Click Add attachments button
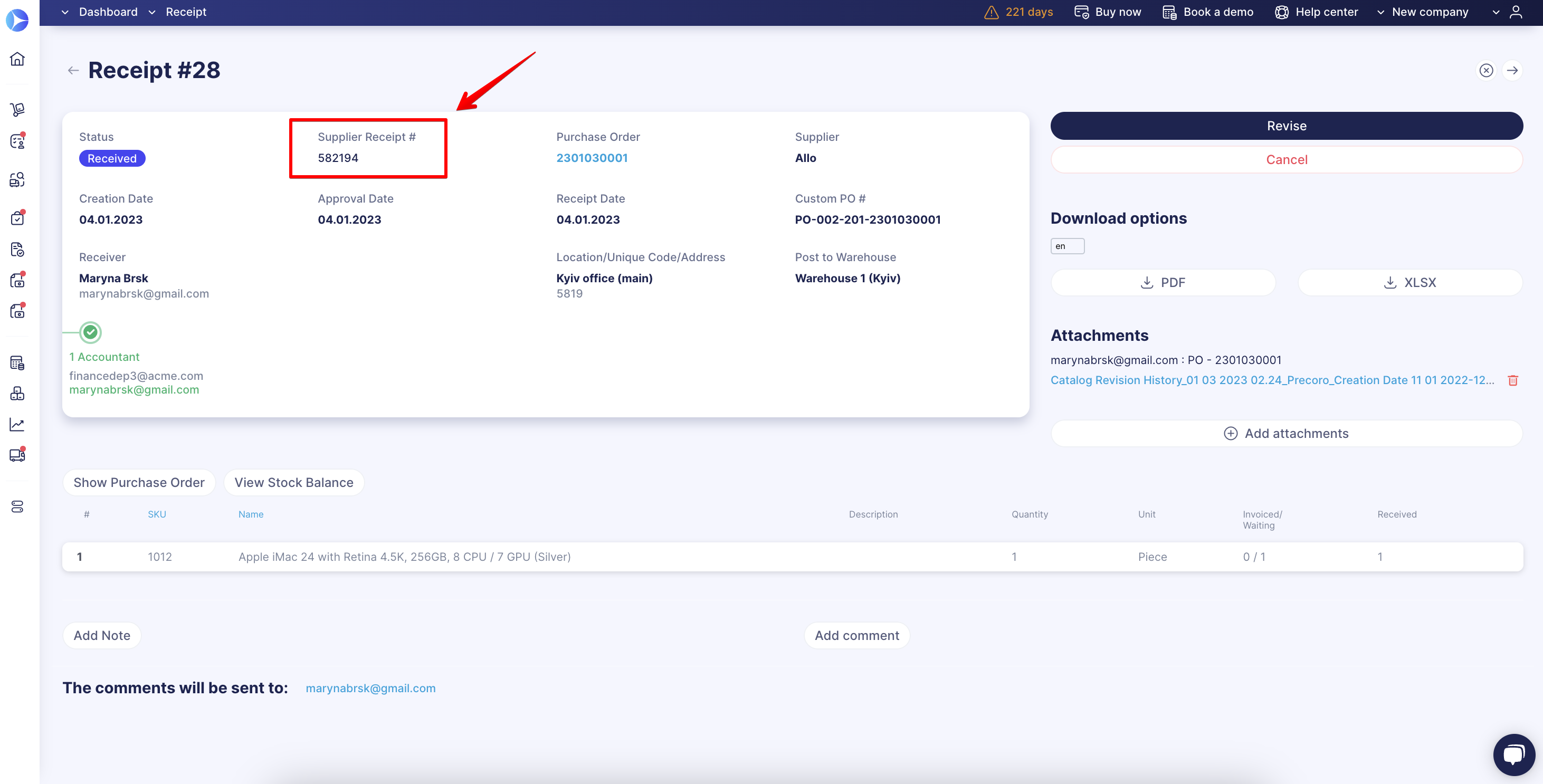 point(1286,434)
